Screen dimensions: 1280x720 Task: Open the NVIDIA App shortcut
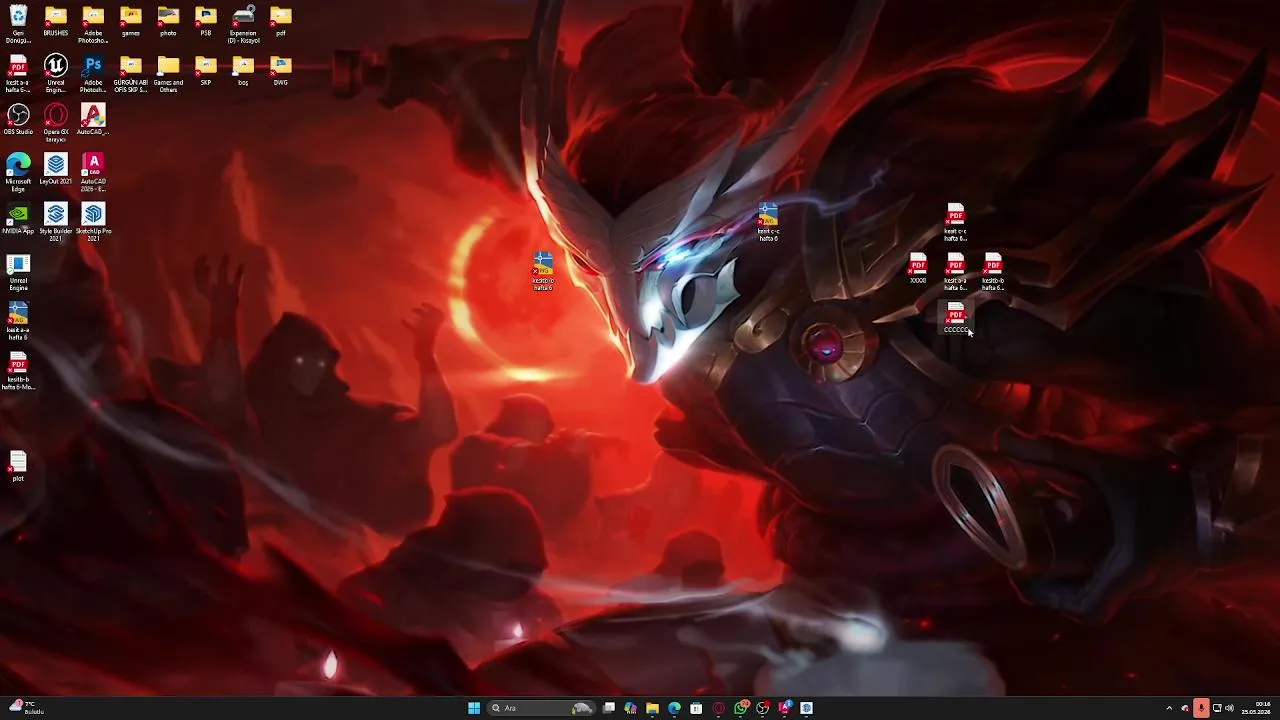click(18, 219)
